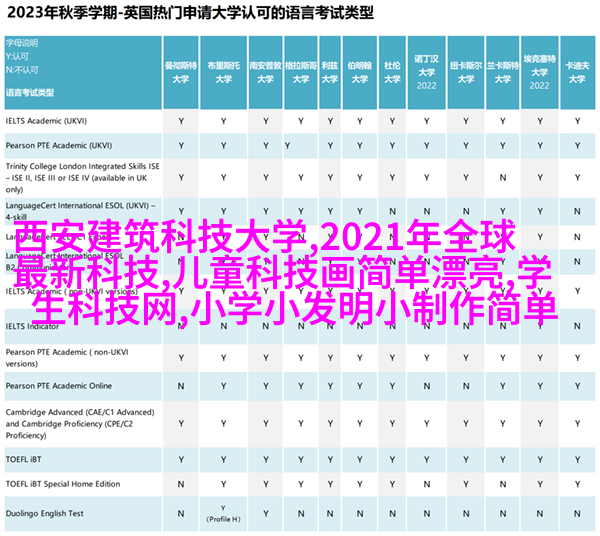Click Duolingo's N cell under 卡迪夫大学
Viewport: 600px width, 536px height.
[x=577, y=513]
